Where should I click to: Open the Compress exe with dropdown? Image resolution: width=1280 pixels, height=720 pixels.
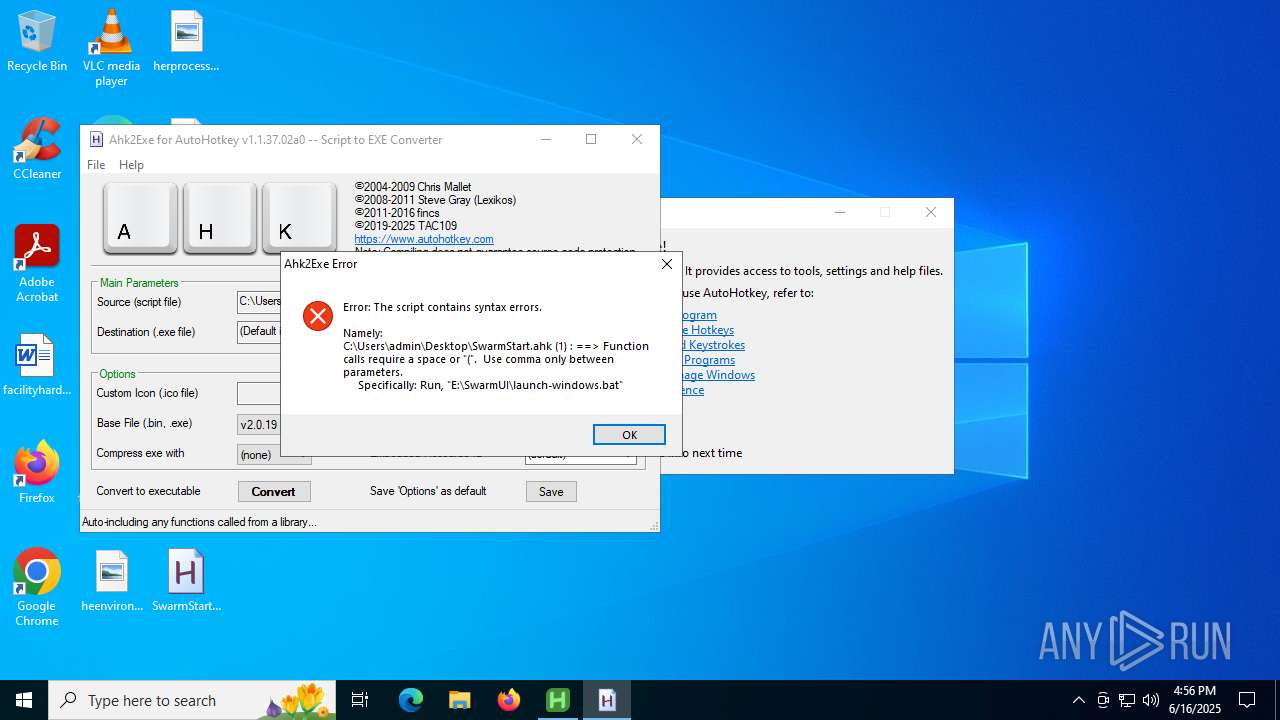pos(273,454)
